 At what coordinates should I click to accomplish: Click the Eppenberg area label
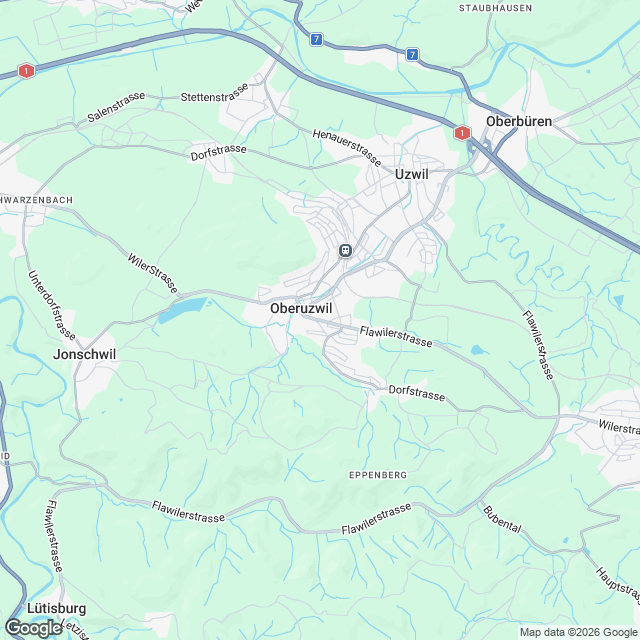point(378,475)
